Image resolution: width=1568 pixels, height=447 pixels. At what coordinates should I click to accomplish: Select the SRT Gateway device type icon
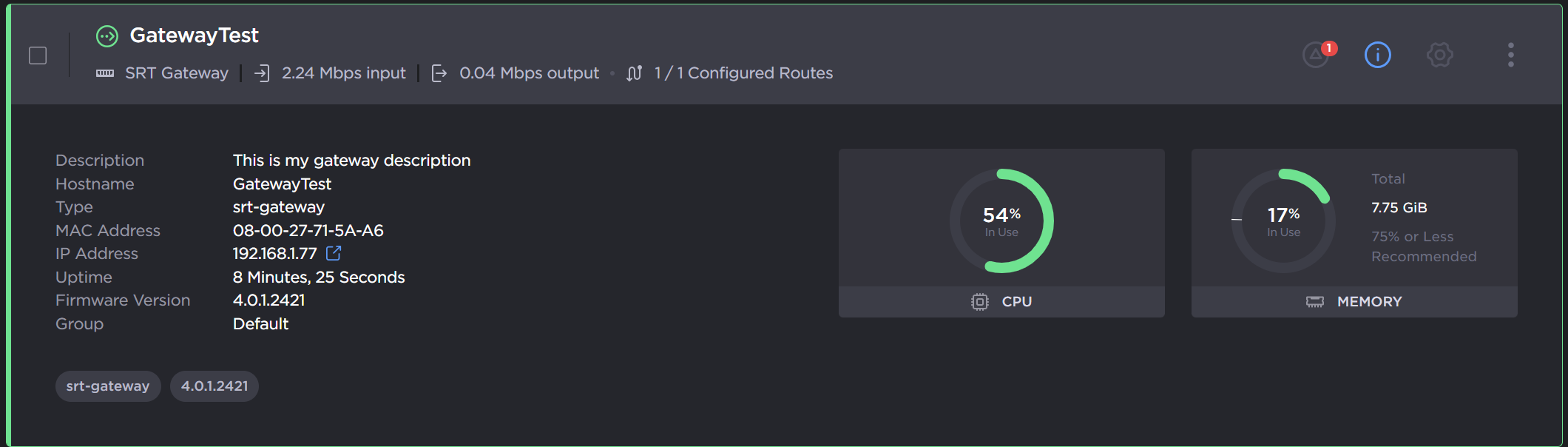click(x=106, y=73)
